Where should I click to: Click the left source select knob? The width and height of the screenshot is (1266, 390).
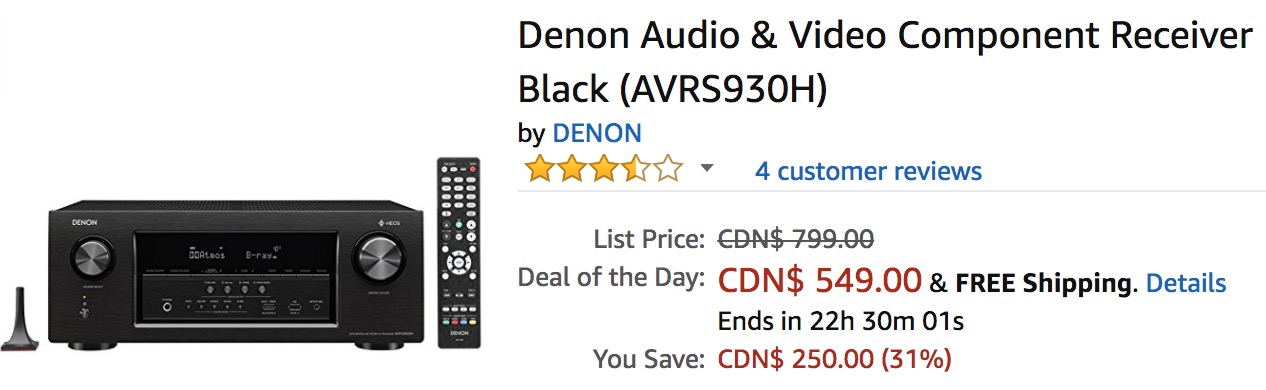point(93,259)
